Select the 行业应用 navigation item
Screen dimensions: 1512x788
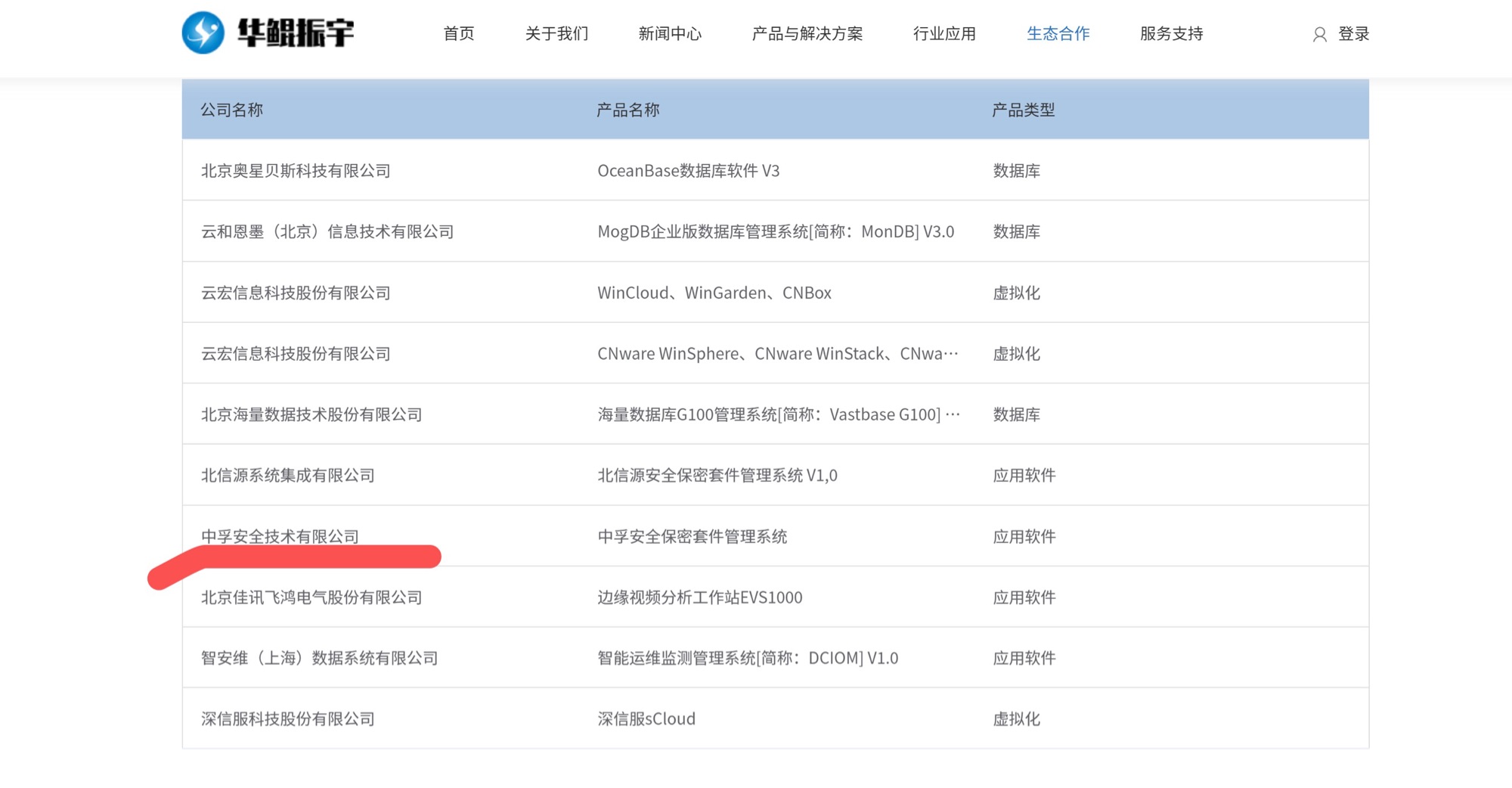coord(944,33)
